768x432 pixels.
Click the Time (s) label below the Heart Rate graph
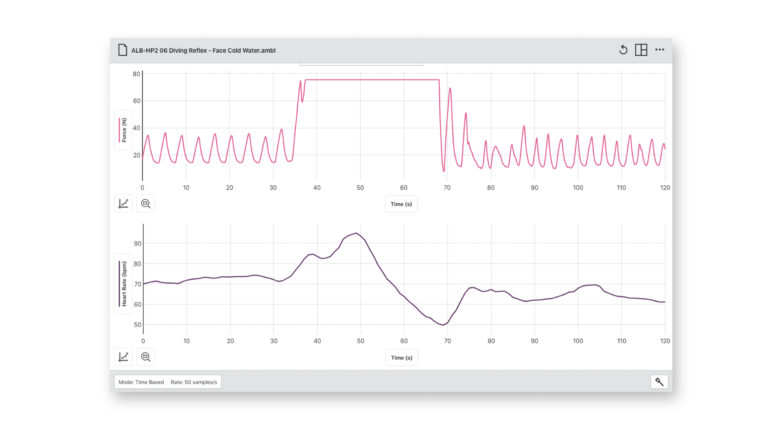point(403,357)
